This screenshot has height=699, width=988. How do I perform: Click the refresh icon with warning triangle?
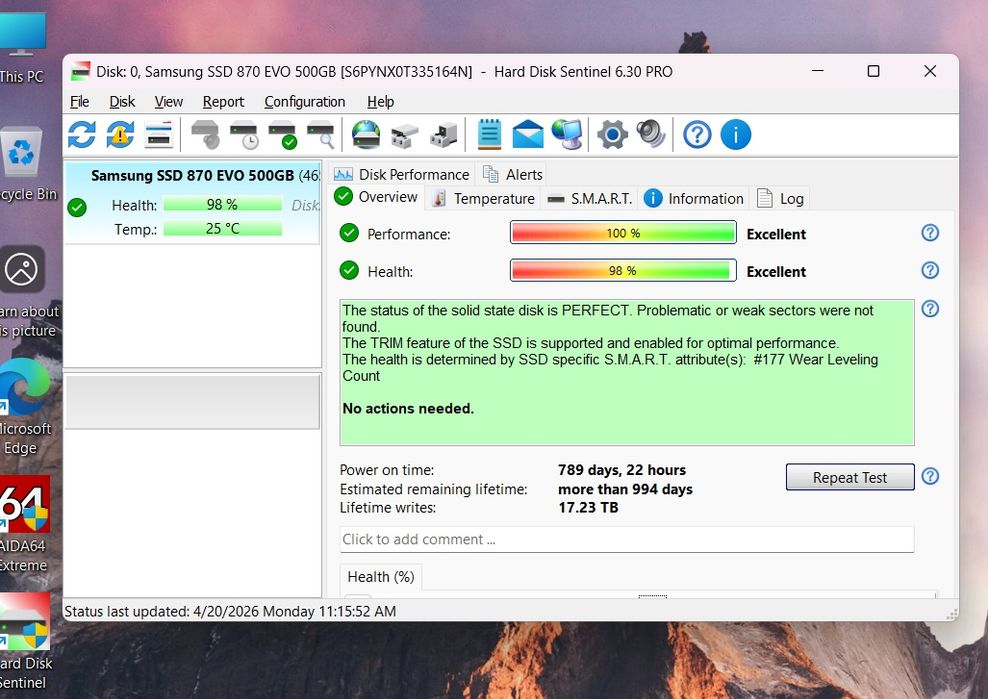click(120, 134)
